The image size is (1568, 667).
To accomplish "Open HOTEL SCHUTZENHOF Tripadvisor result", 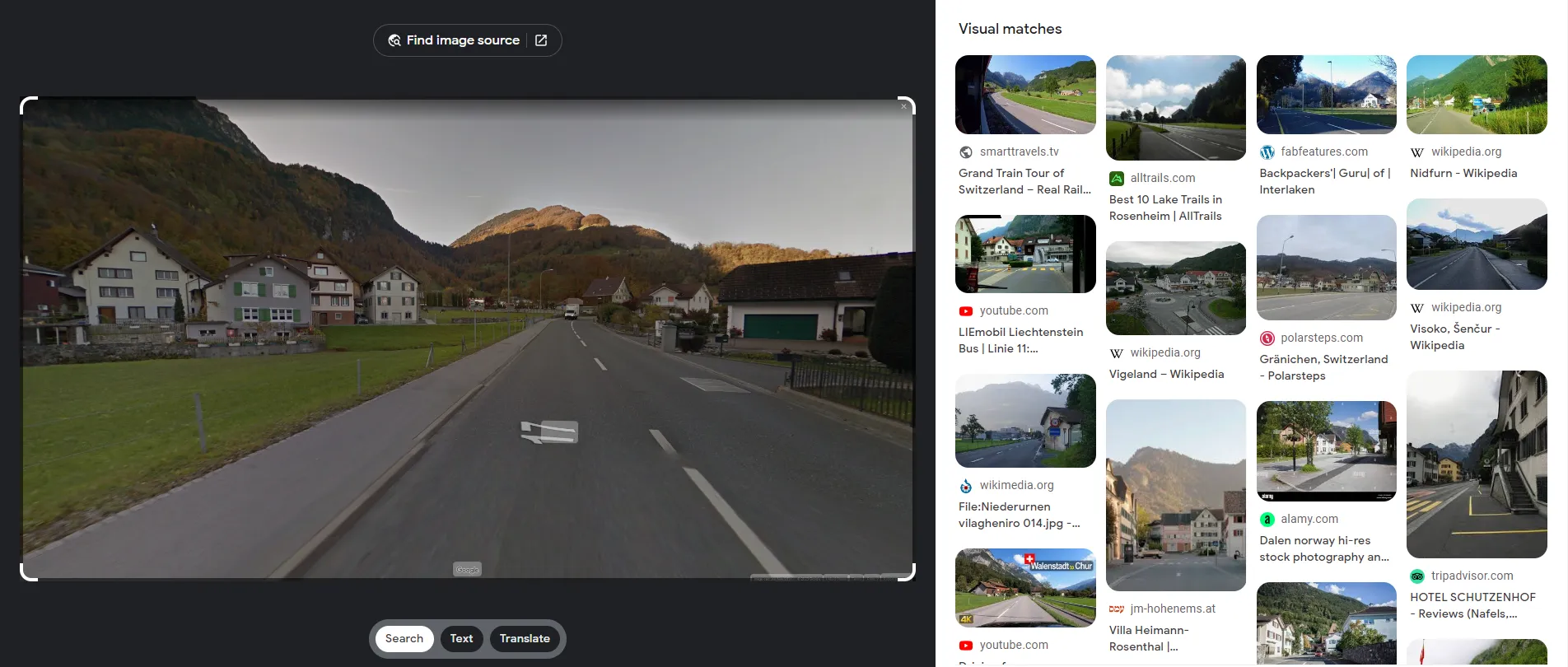I will (x=1472, y=605).
